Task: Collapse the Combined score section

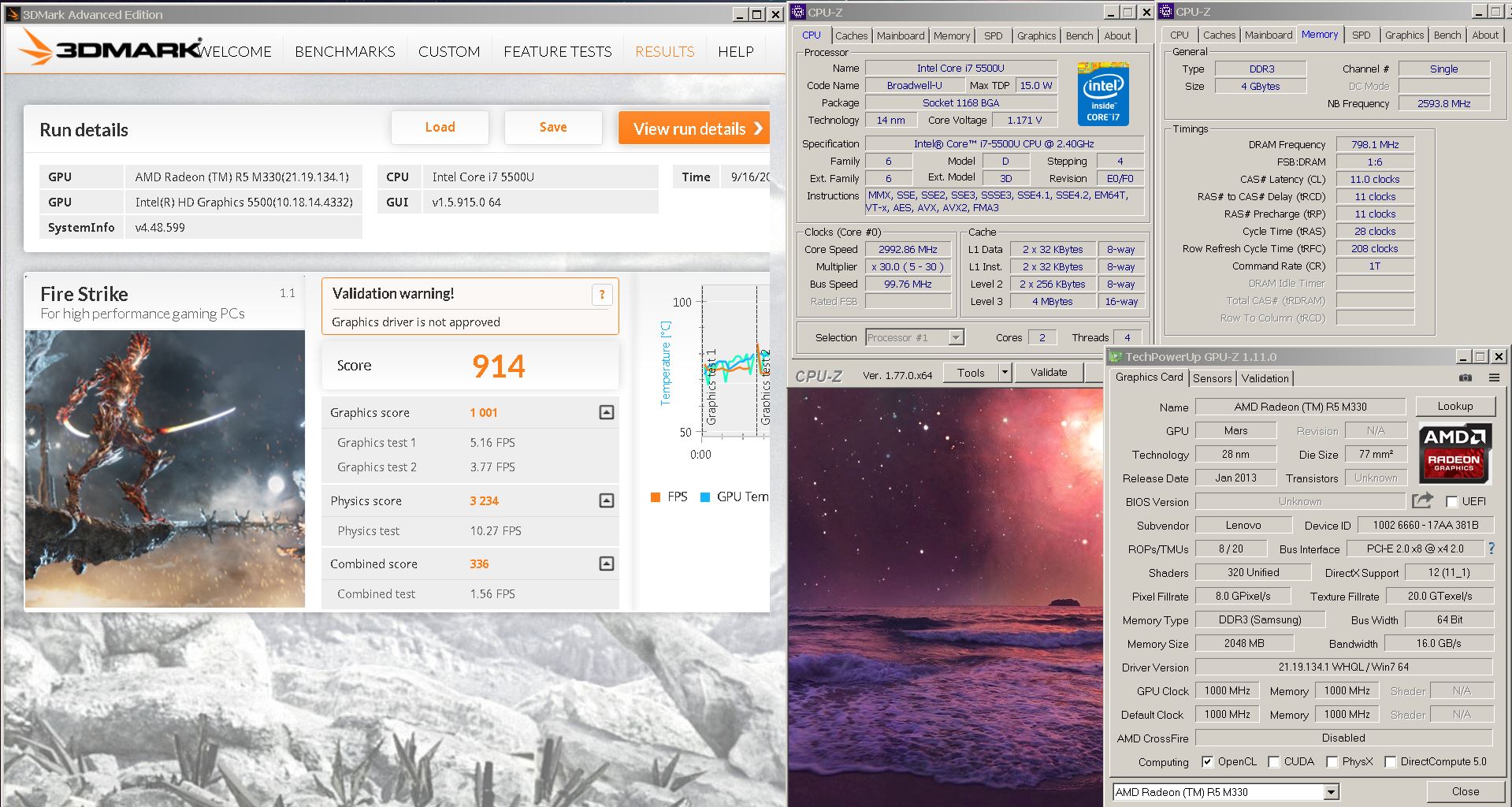Action: click(607, 563)
